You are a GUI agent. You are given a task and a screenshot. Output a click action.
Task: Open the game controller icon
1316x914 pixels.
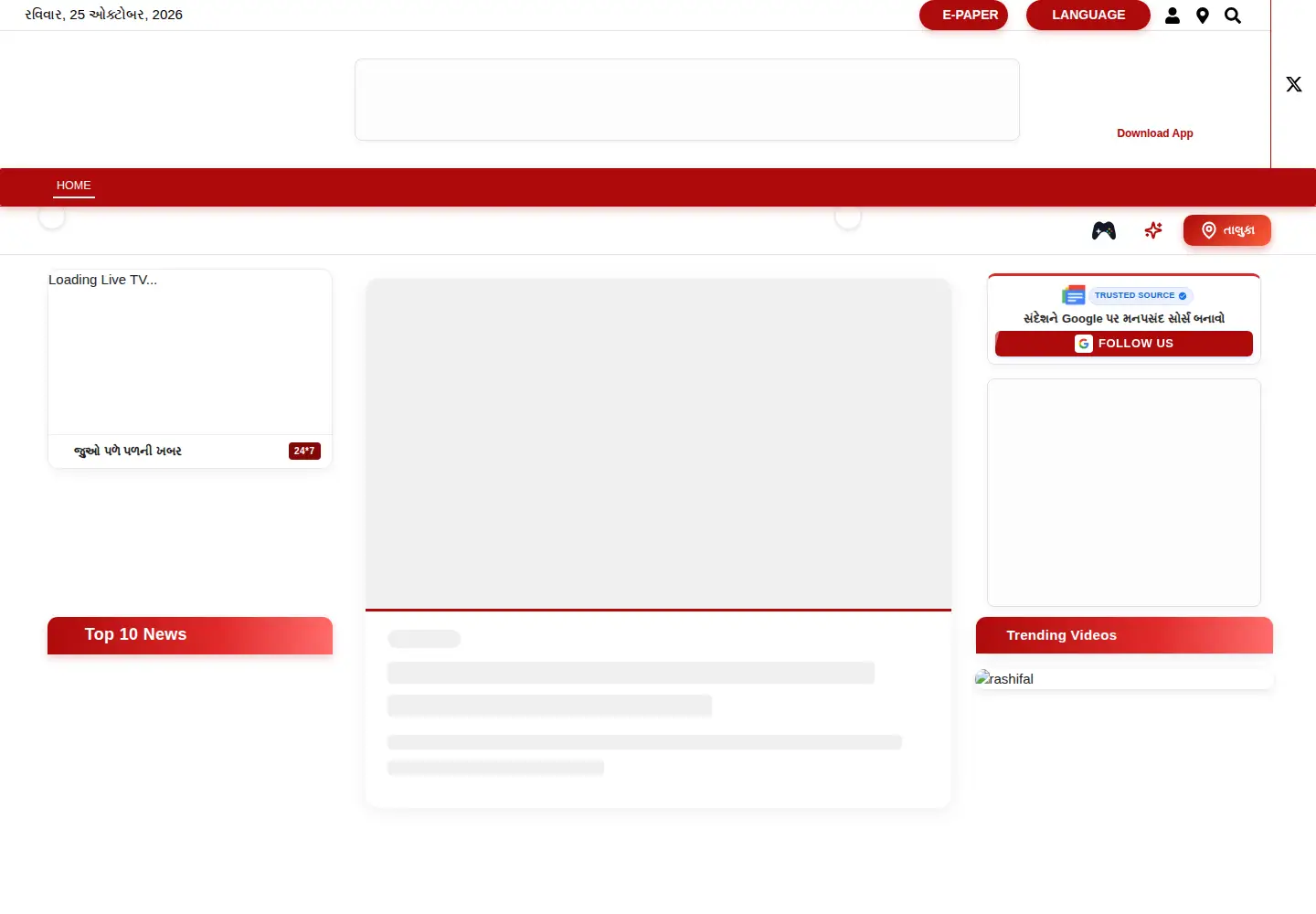click(x=1104, y=230)
